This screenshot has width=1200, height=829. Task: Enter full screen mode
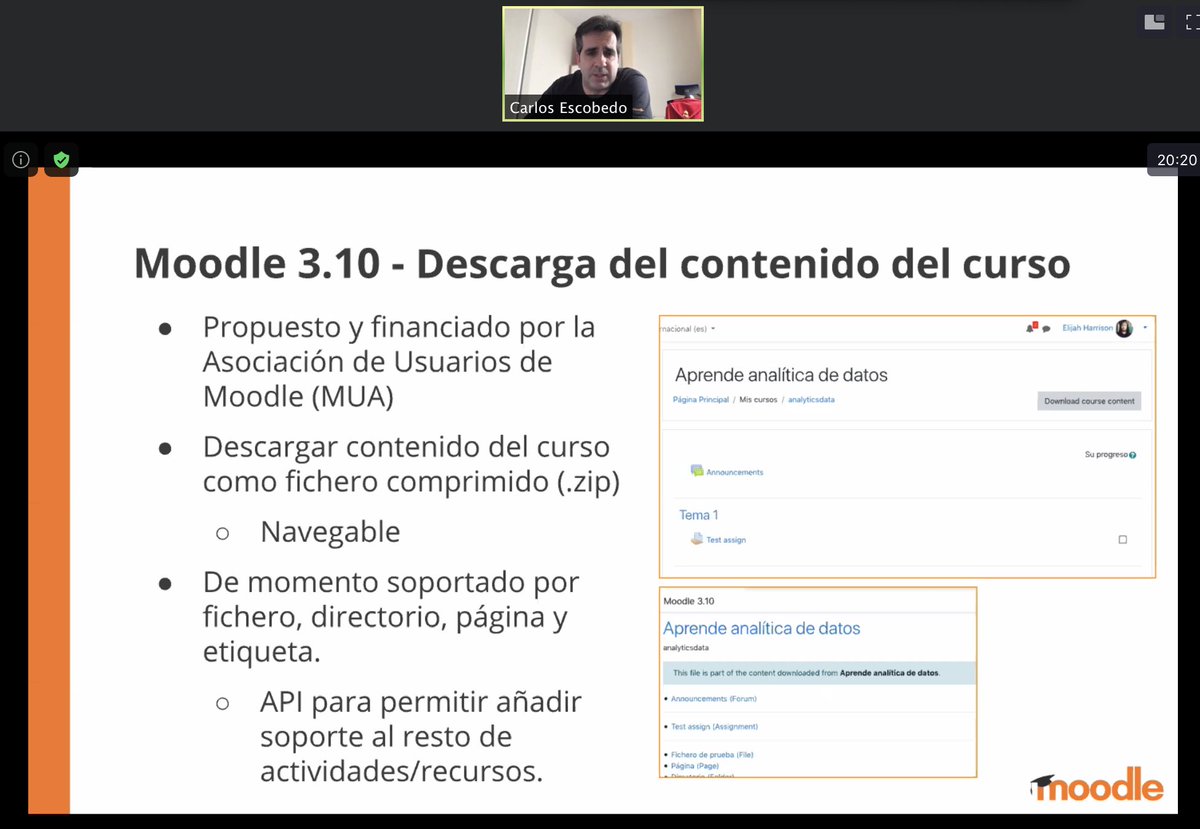1192,23
